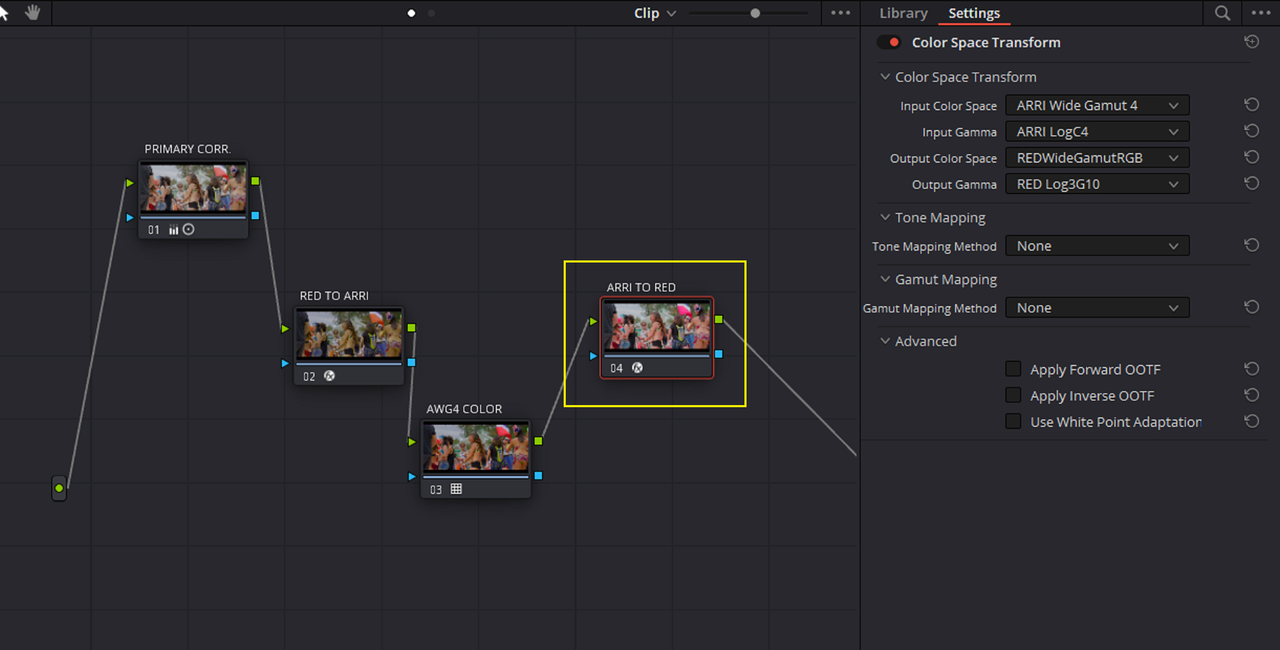This screenshot has width=1280, height=650.
Task: Open effects panel options menu (three dots)
Action: (1259, 13)
